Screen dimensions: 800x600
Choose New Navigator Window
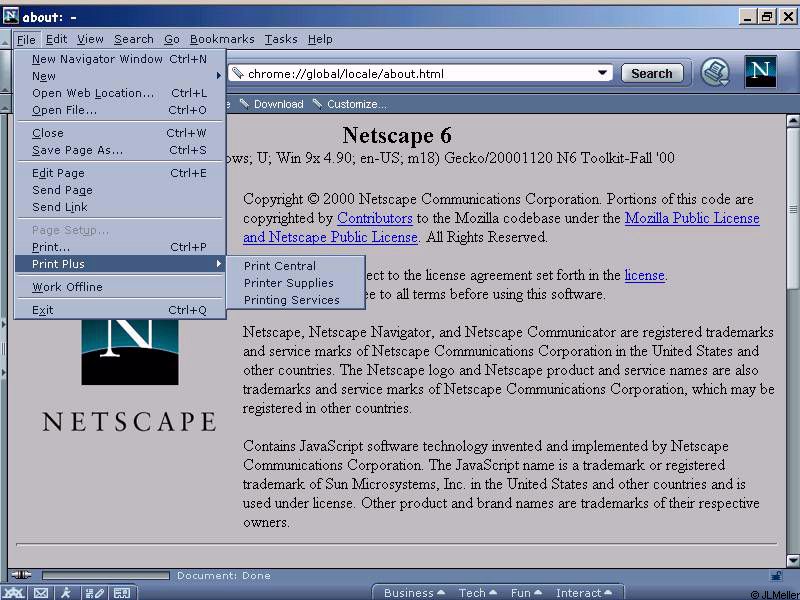point(120,59)
